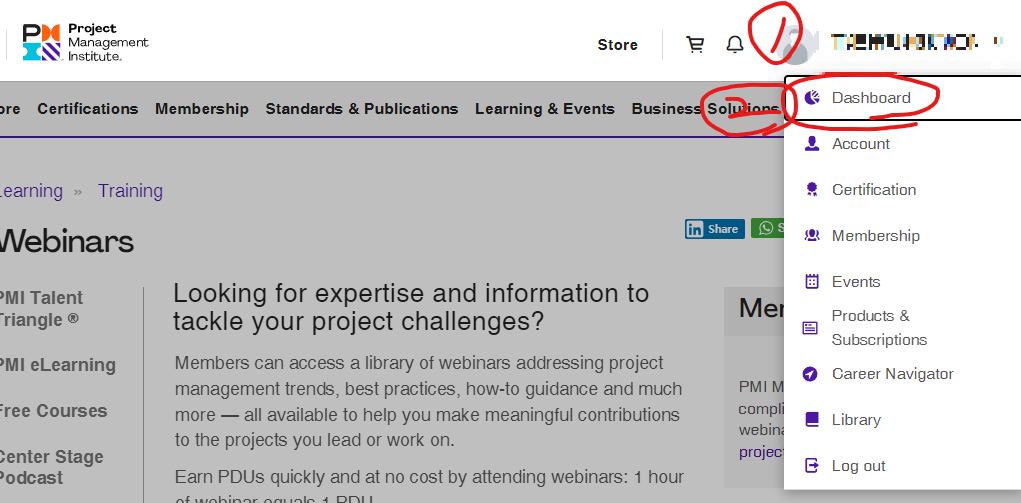Open the Business Solutions navigation item
This screenshot has height=503, width=1021.
click(x=705, y=109)
